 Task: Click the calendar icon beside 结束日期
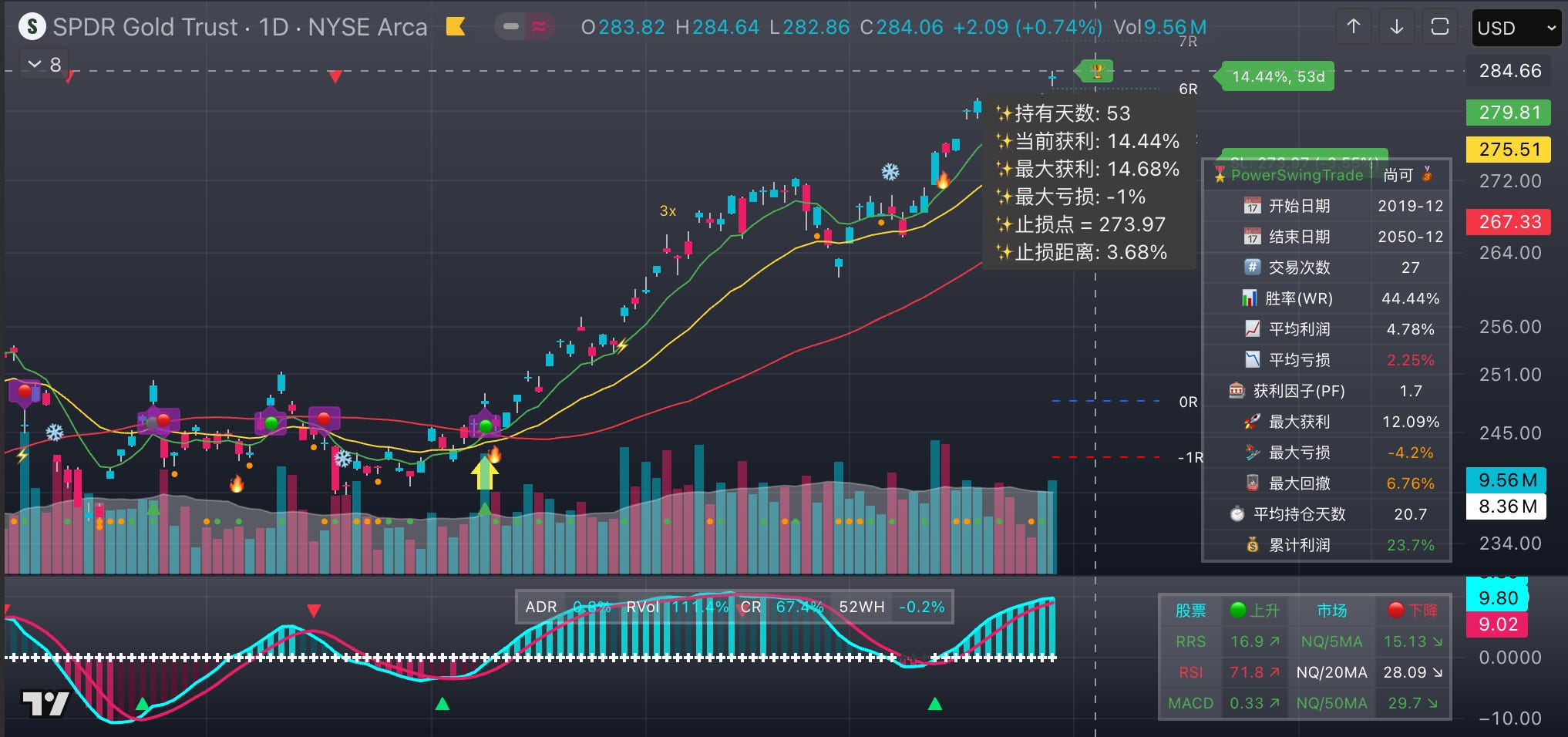1252,237
